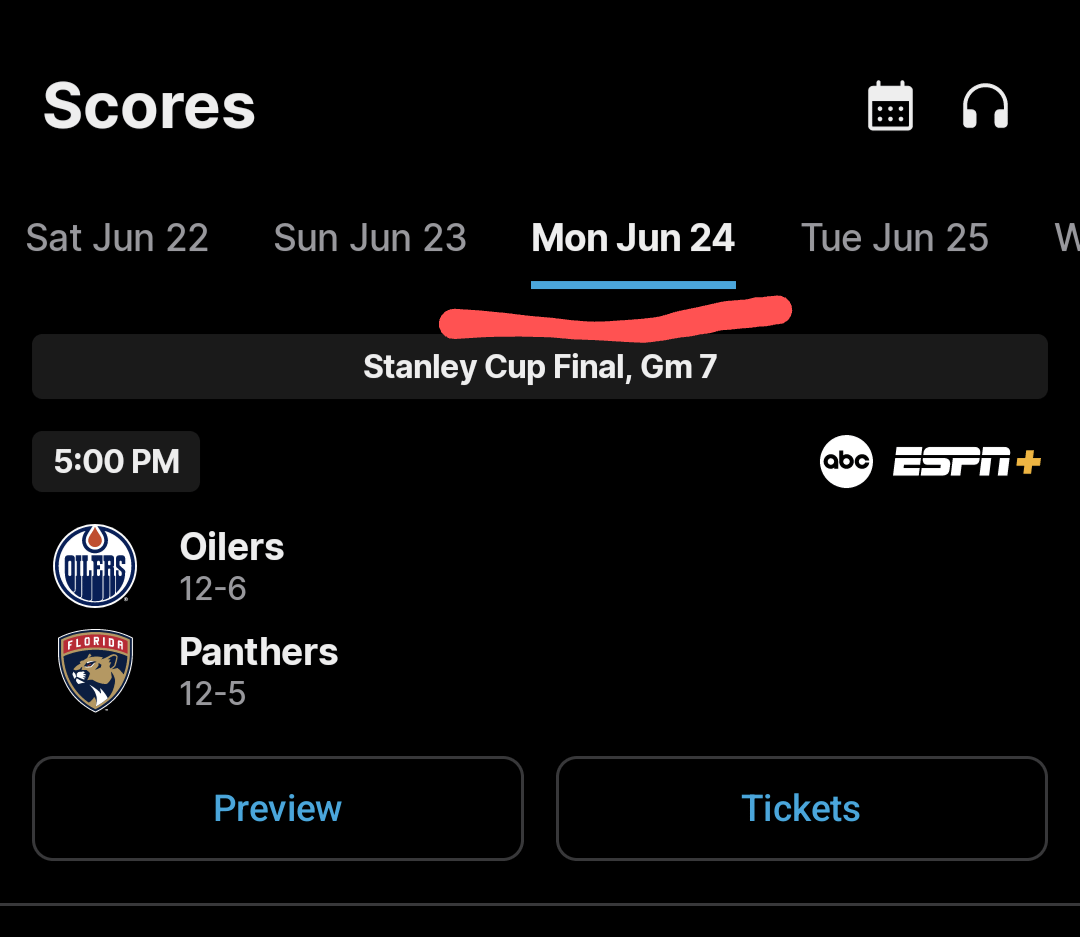Tap the 5:00 PM game time badge
Screen dimensions: 1080x937
[x=116, y=462]
